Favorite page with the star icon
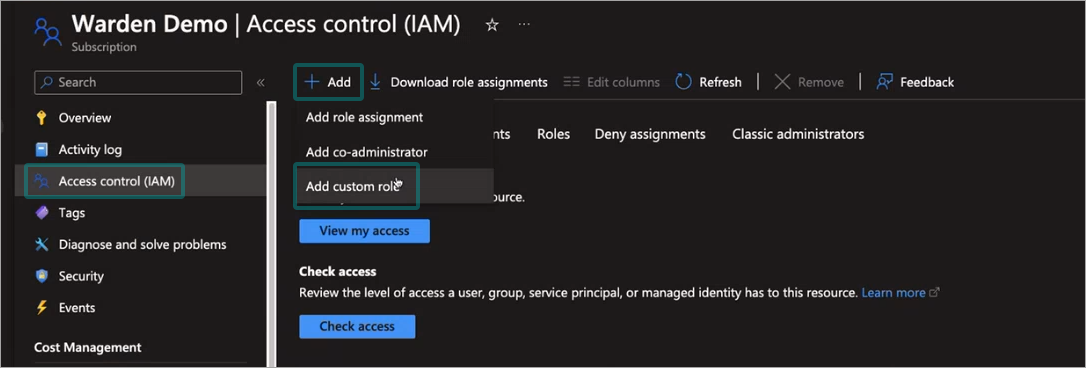Image resolution: width=1086 pixels, height=368 pixels. 492,25
